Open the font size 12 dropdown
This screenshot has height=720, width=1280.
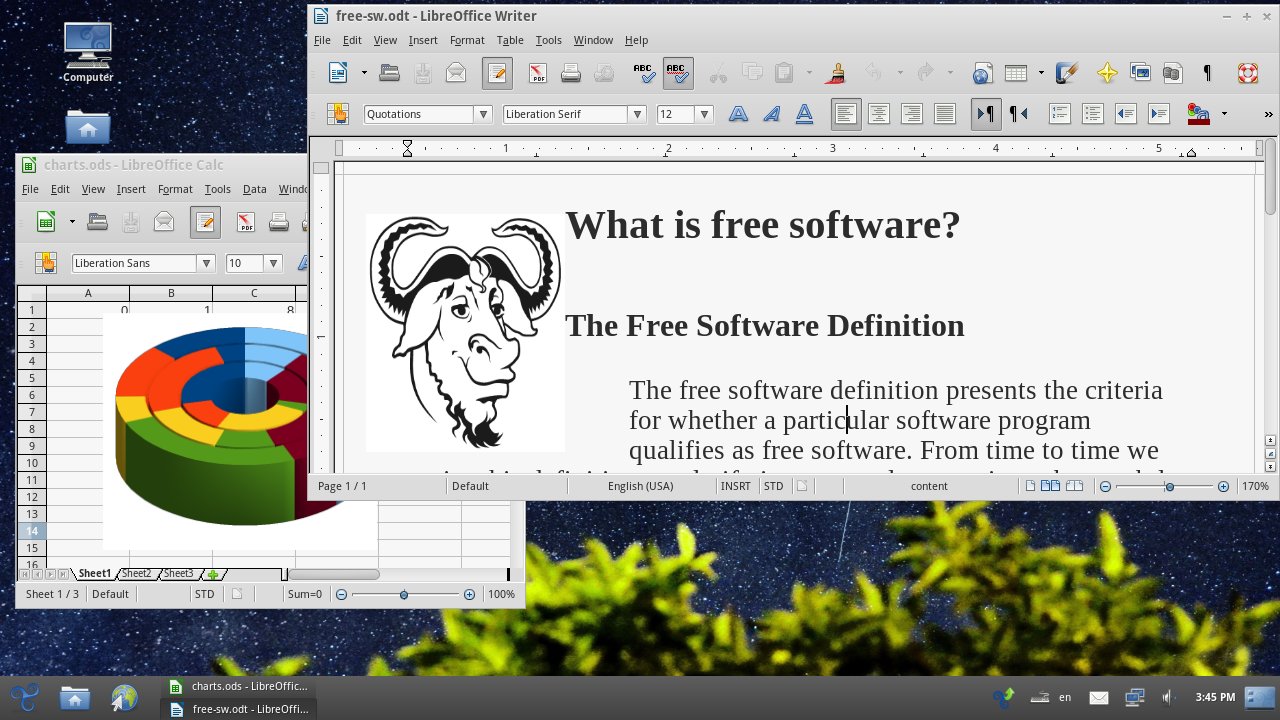(704, 114)
